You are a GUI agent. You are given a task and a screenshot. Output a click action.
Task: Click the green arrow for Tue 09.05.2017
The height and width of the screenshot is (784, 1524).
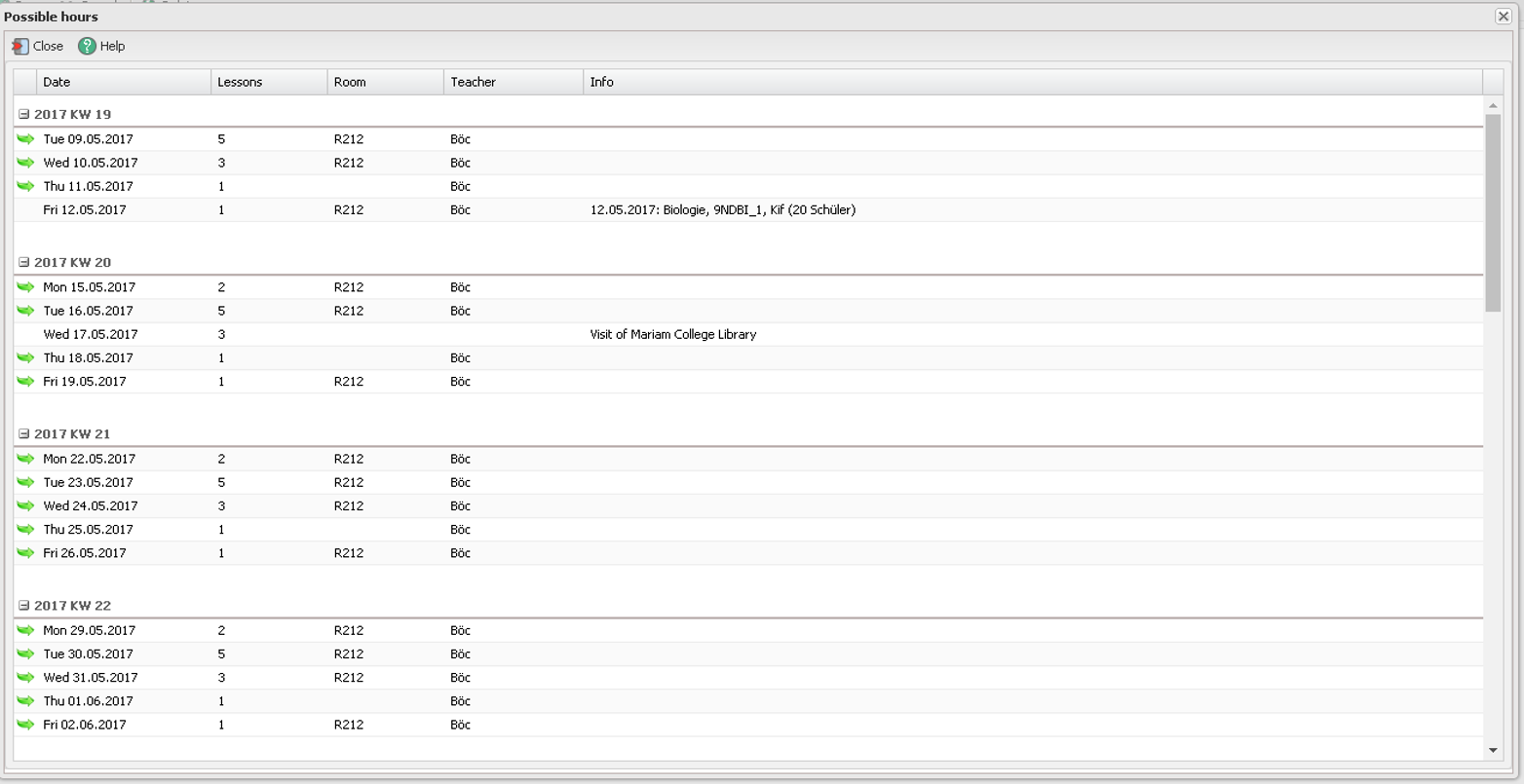[x=25, y=139]
